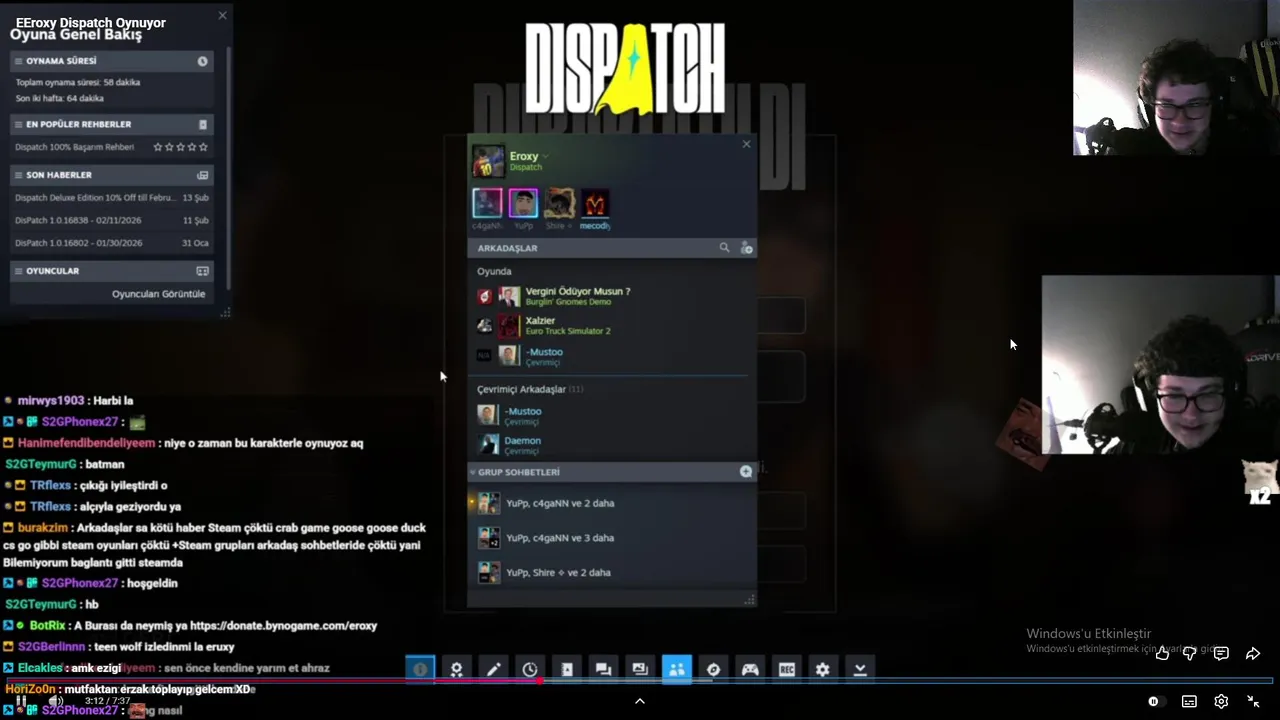This screenshot has height=720, width=1280.
Task: Click the icon in Oyuncular header
Action: tap(202, 271)
